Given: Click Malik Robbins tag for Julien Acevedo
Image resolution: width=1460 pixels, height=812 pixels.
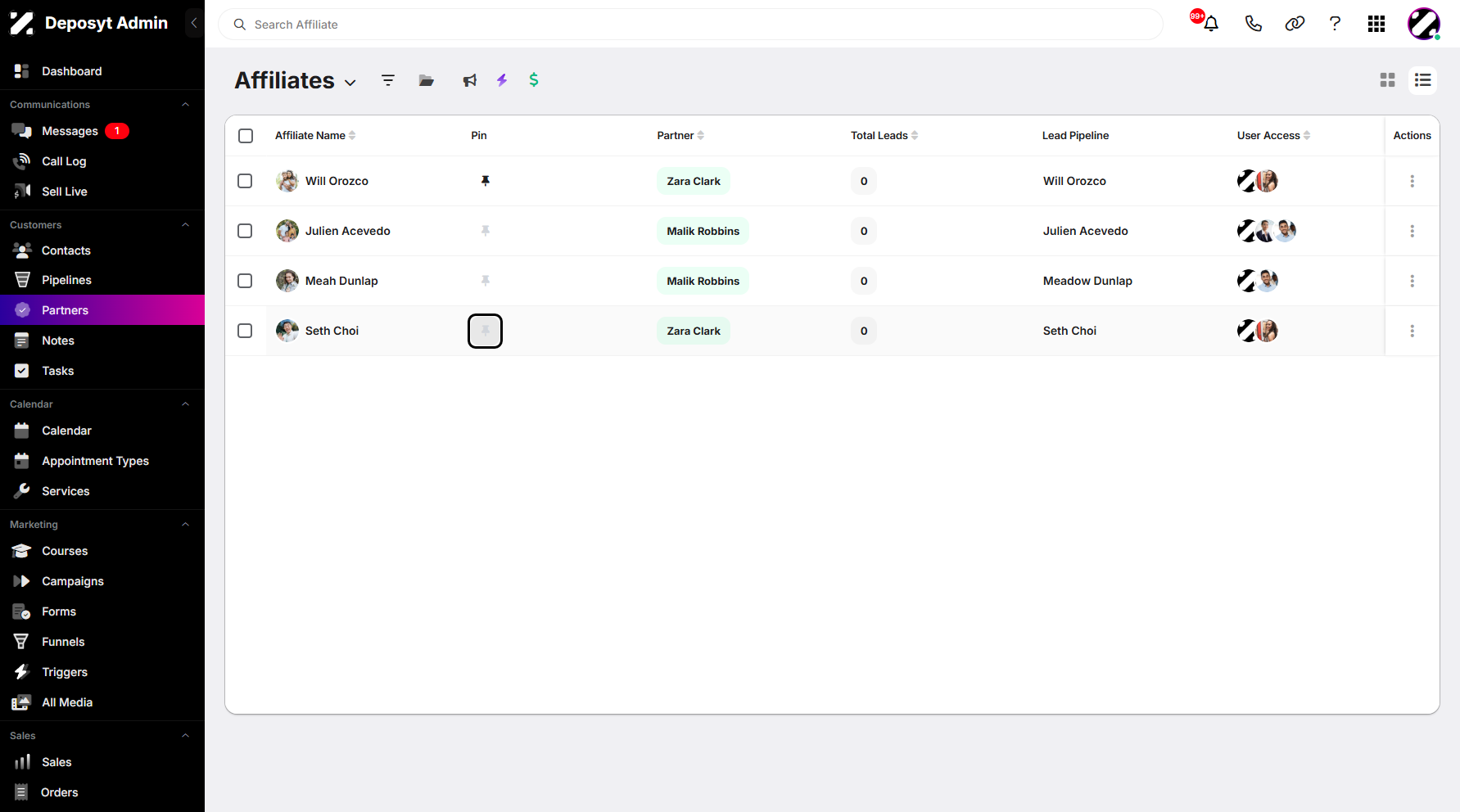Looking at the screenshot, I should click(x=703, y=231).
